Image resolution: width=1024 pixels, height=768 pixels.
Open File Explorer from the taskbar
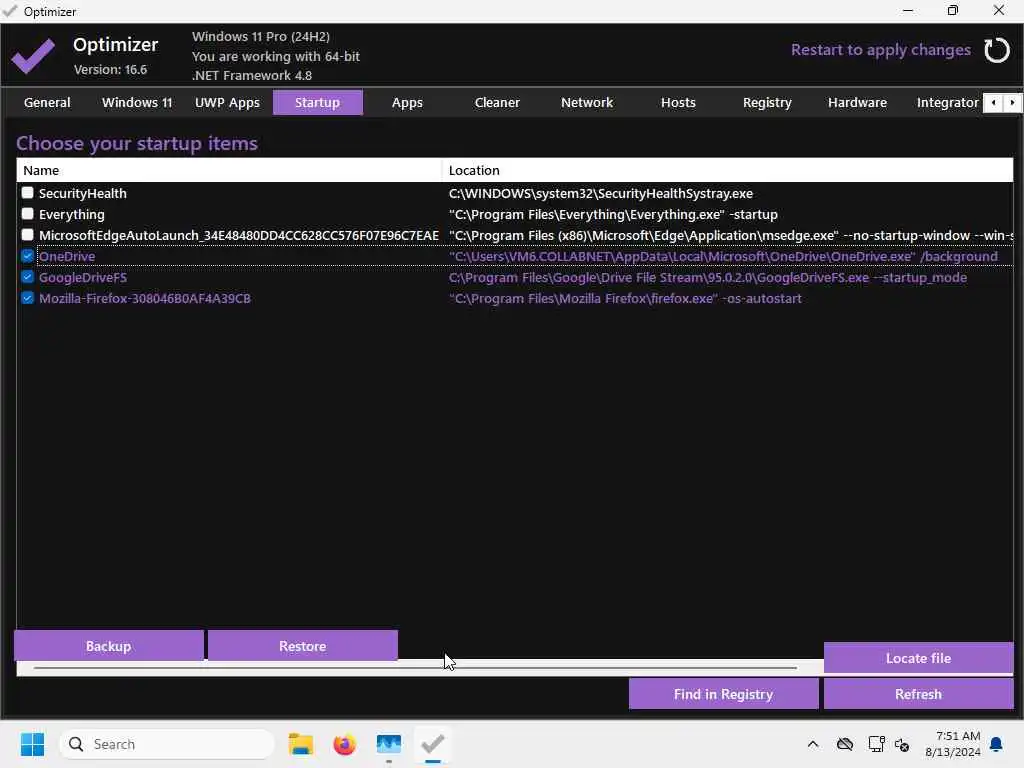point(301,744)
